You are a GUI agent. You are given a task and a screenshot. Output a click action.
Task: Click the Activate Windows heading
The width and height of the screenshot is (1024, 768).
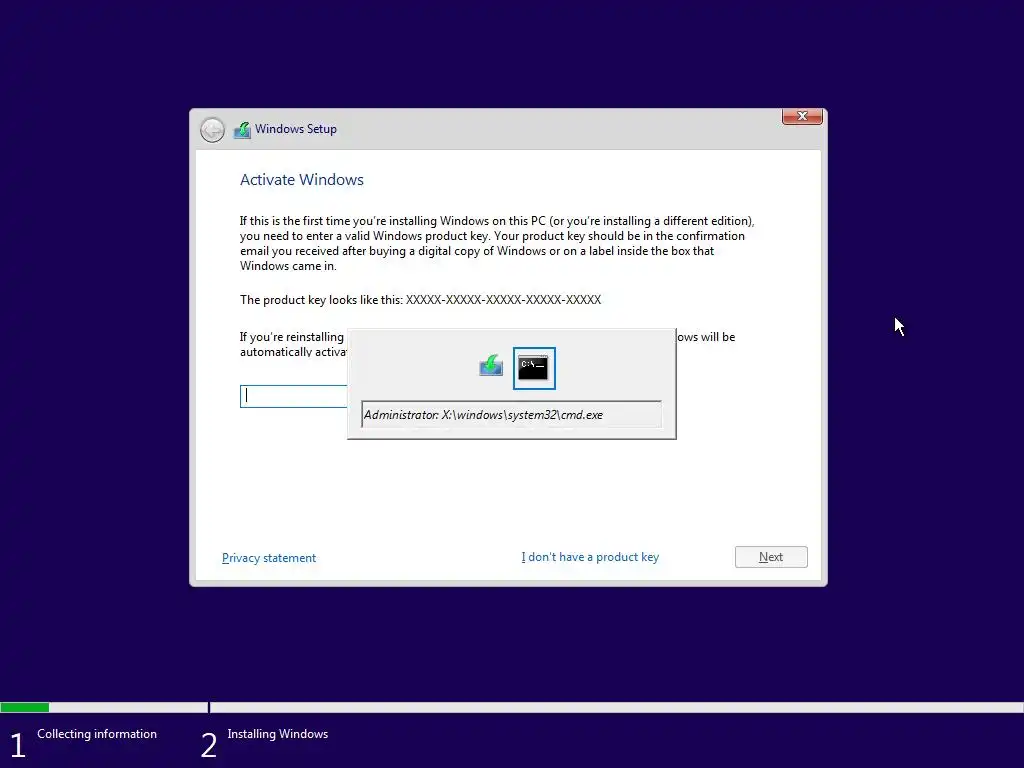point(302,180)
